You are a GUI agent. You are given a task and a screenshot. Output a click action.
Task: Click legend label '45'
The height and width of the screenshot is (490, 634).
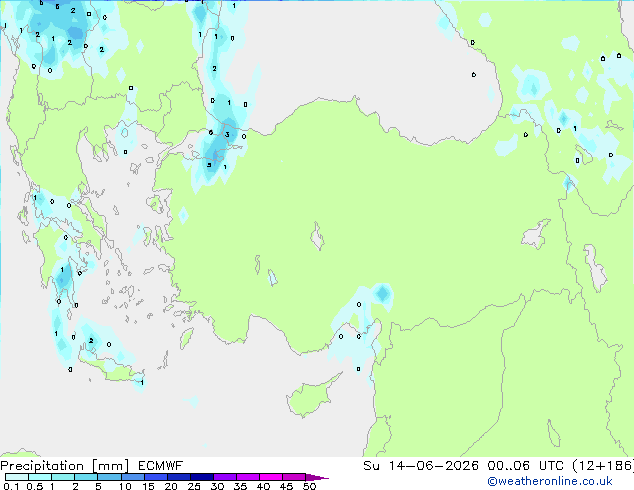click(x=286, y=486)
